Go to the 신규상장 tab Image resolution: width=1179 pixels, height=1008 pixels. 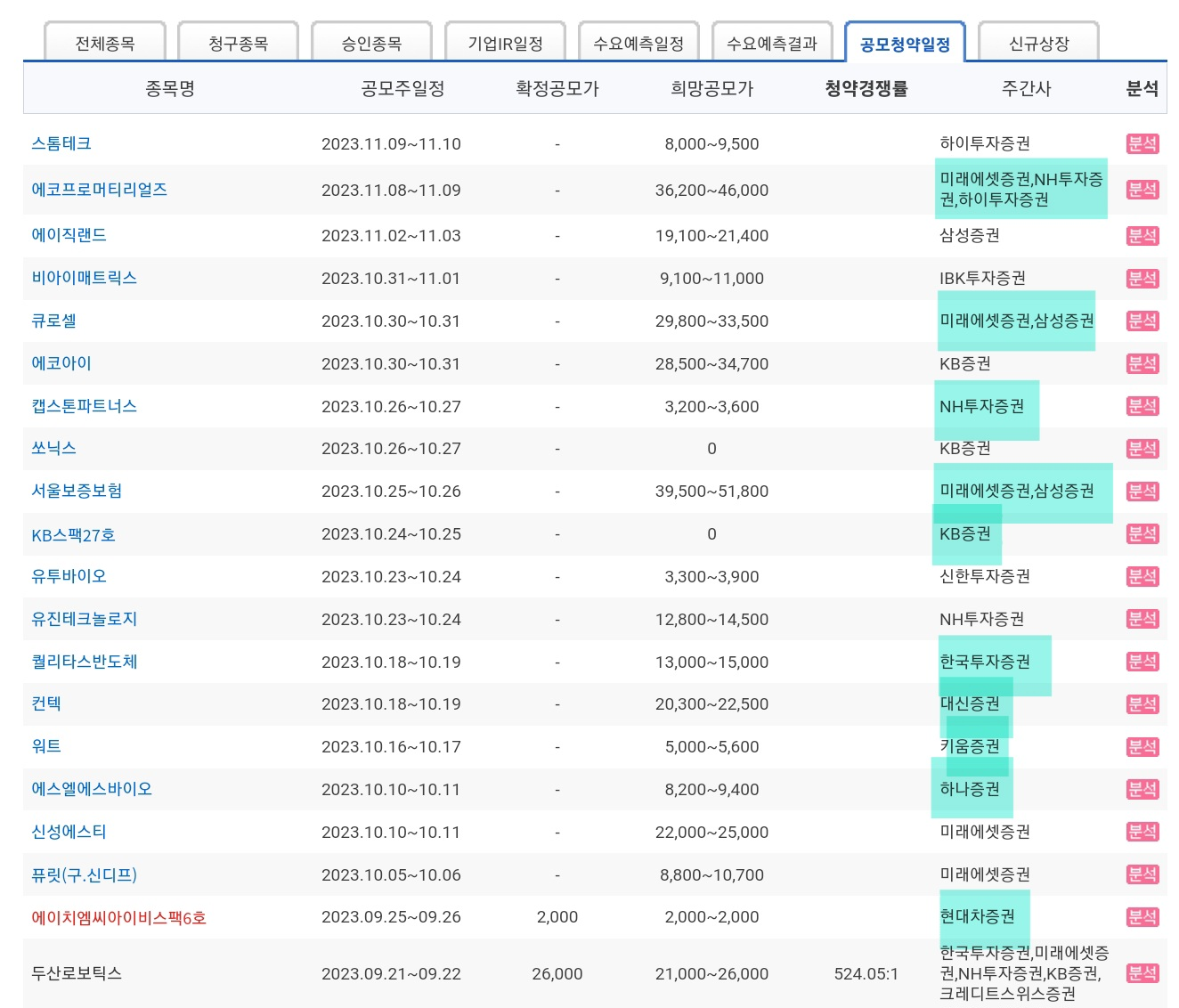pyautogui.click(x=1039, y=43)
